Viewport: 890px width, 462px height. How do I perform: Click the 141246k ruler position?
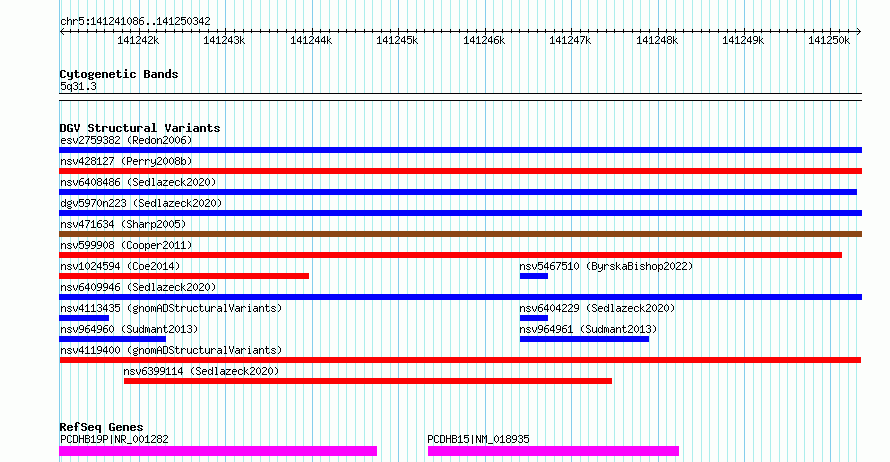484,40
